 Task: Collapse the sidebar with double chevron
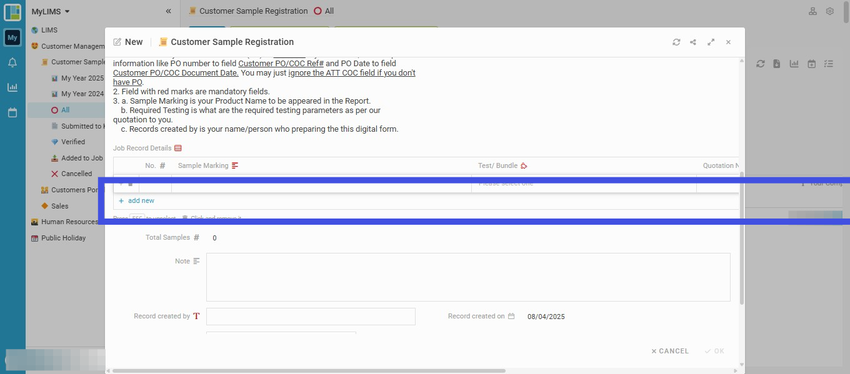pyautogui.click(x=168, y=11)
